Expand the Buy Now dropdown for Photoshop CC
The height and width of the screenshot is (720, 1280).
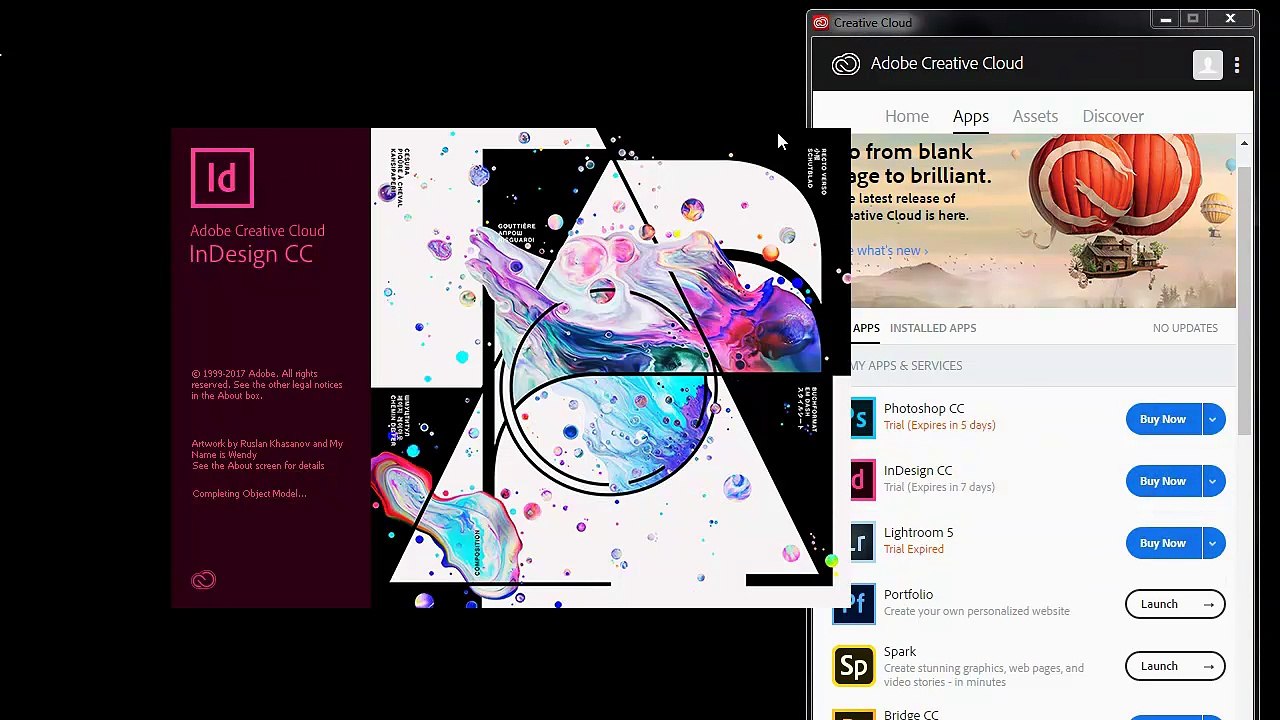(x=1212, y=419)
